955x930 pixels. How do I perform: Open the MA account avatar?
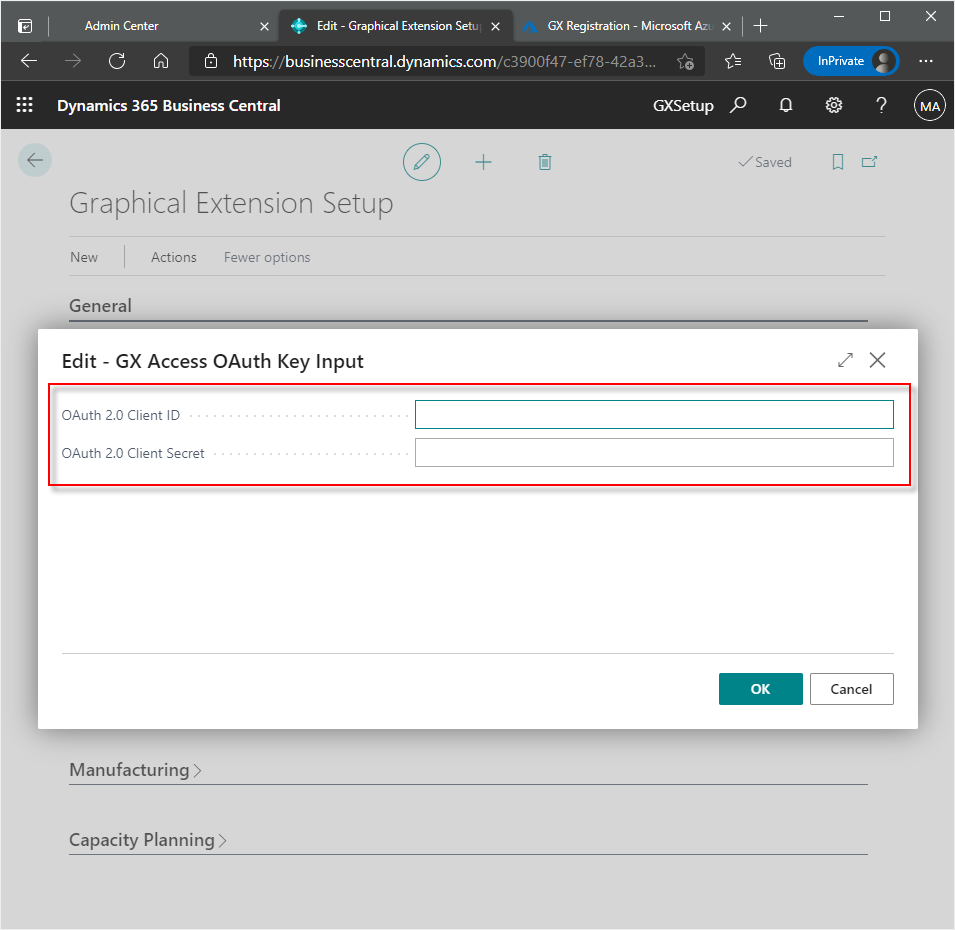[929, 104]
